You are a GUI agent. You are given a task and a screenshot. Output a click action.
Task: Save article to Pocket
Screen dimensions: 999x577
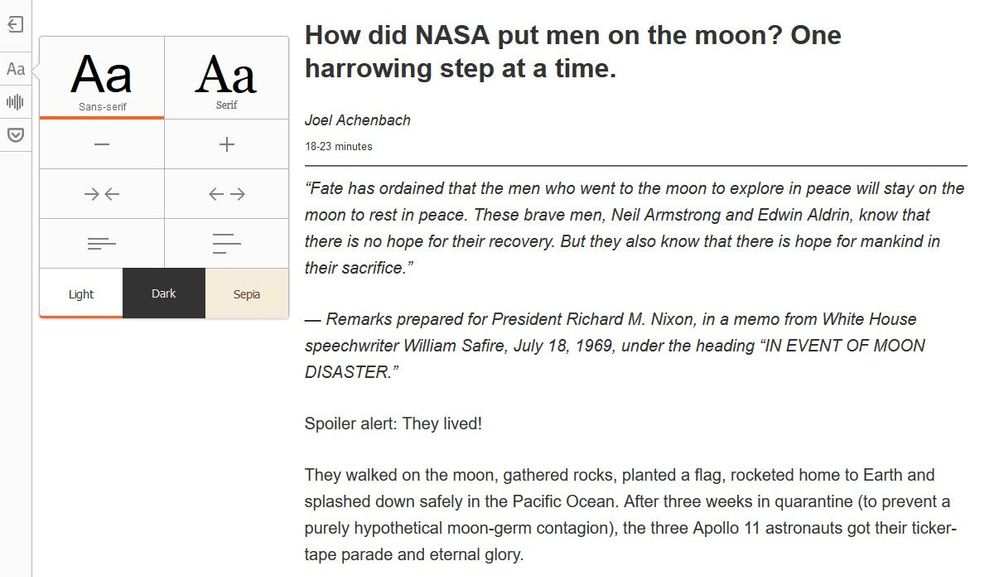15,134
